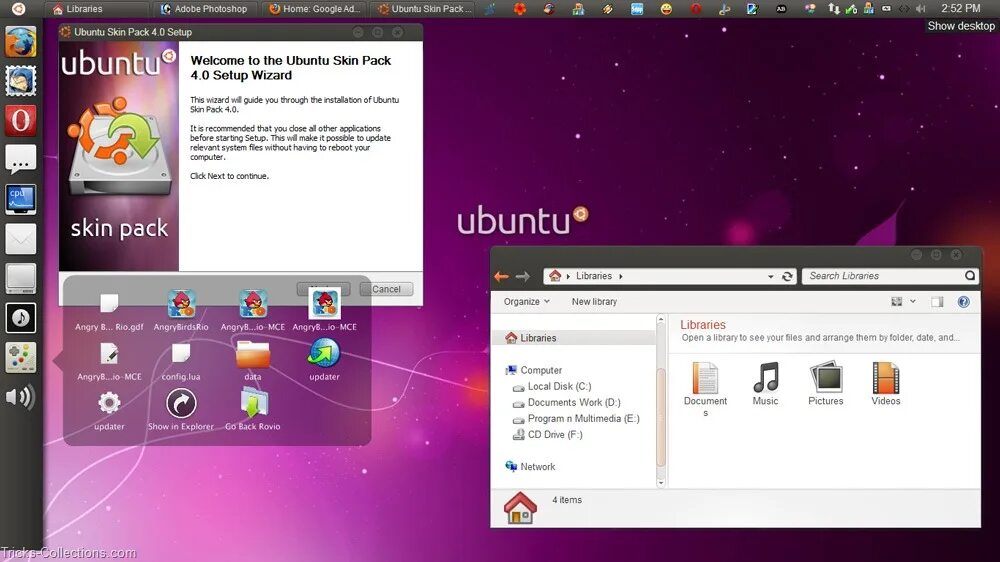Click the red Opera tray icon
Image resolution: width=1000 pixels, height=562 pixels.
coord(695,9)
